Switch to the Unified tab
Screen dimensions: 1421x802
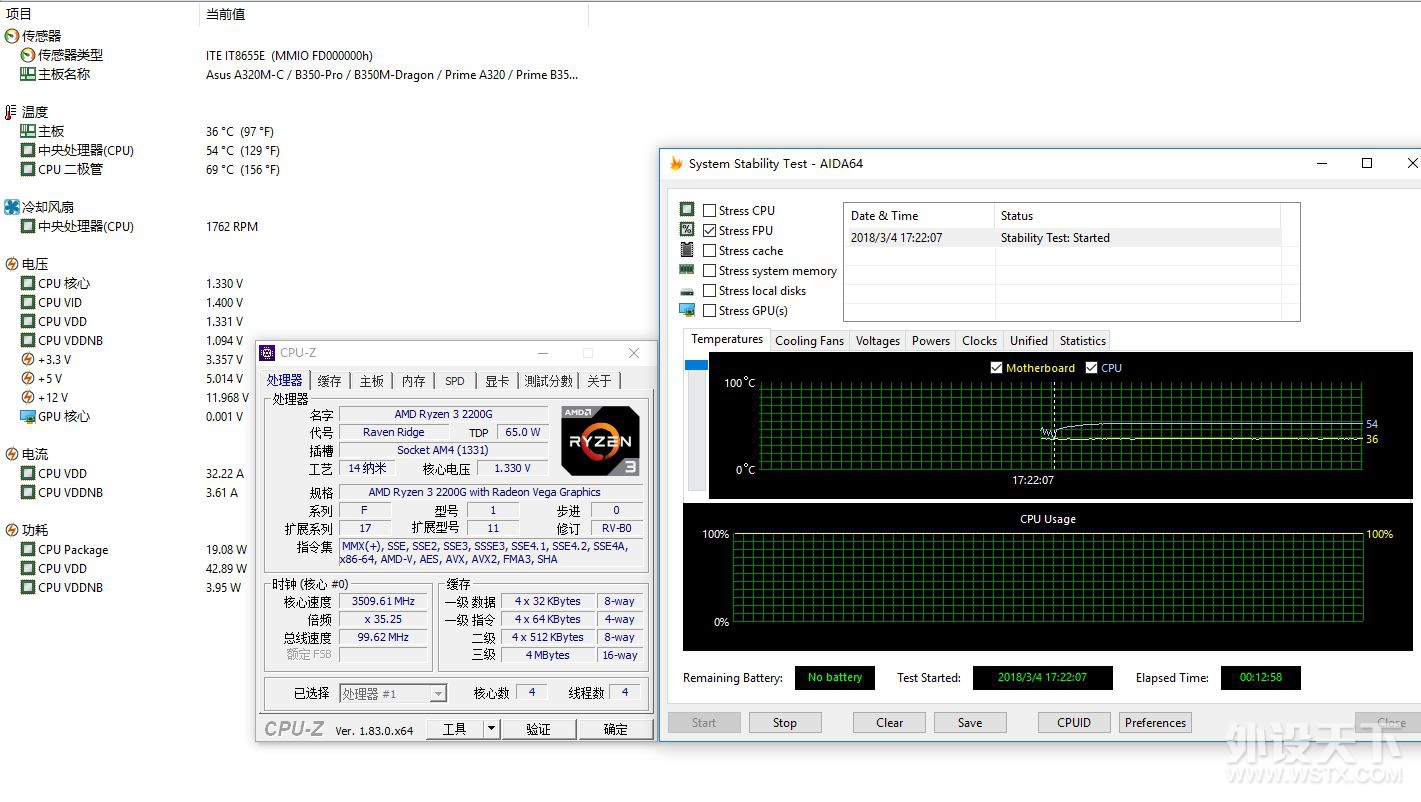pyautogui.click(x=1029, y=341)
